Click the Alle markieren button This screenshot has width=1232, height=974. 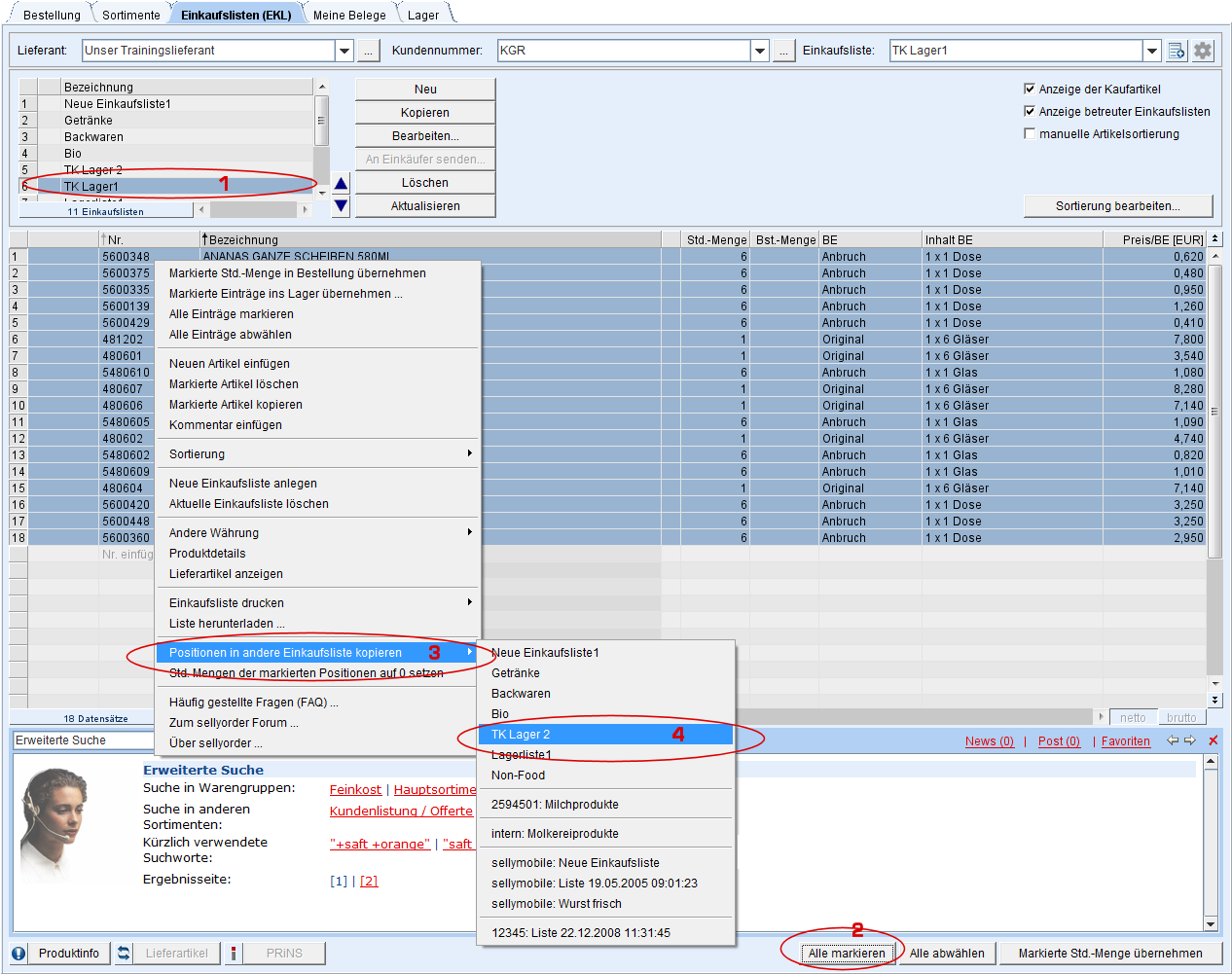(847, 954)
